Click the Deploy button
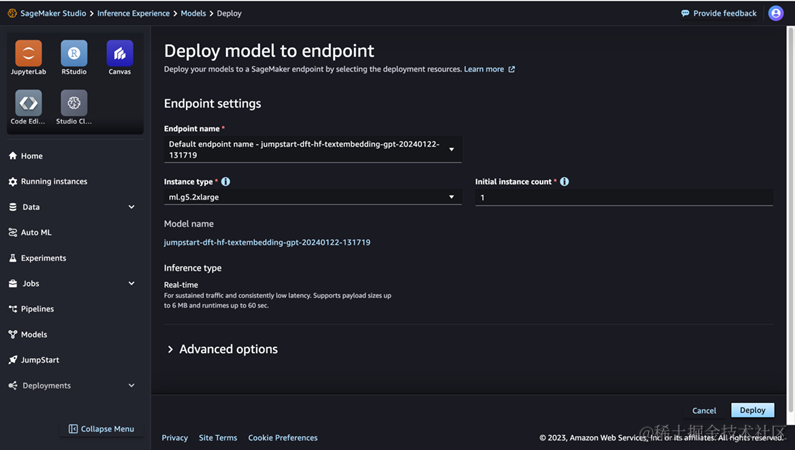 tap(752, 410)
